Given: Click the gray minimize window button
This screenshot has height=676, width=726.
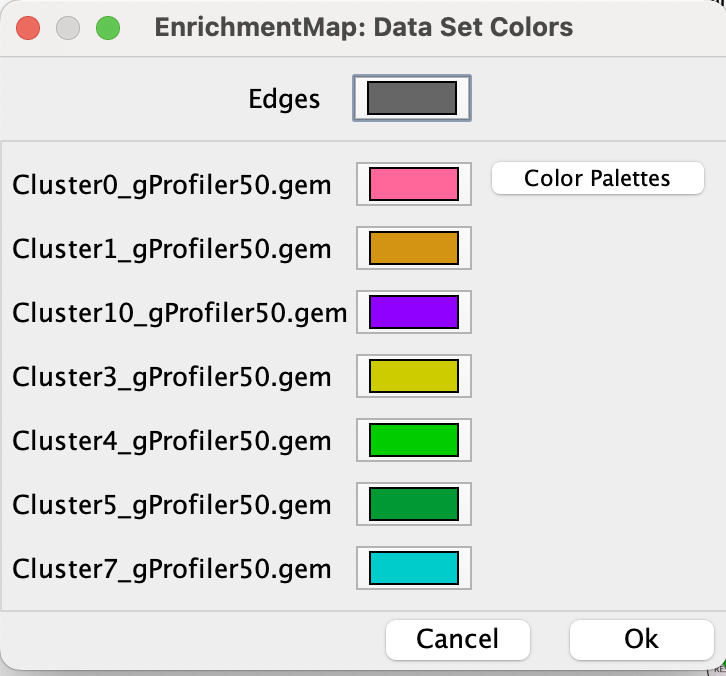Looking at the screenshot, I should click(x=68, y=28).
